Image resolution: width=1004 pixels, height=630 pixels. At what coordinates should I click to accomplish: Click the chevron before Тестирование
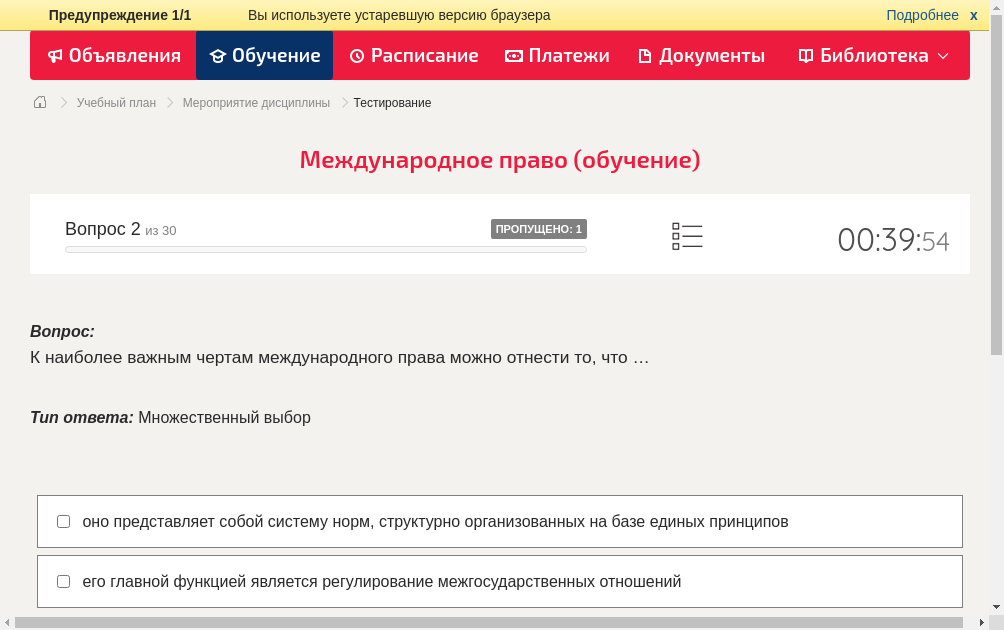point(343,102)
